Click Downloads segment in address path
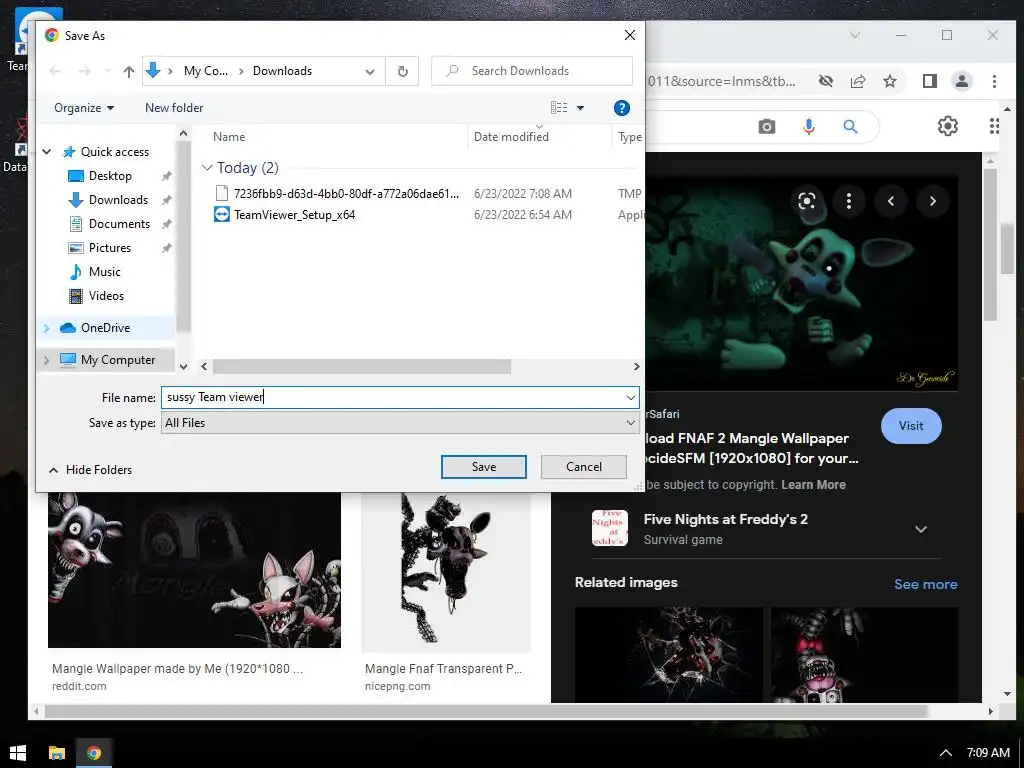Screen dimensions: 1024x768 click(x=282, y=71)
